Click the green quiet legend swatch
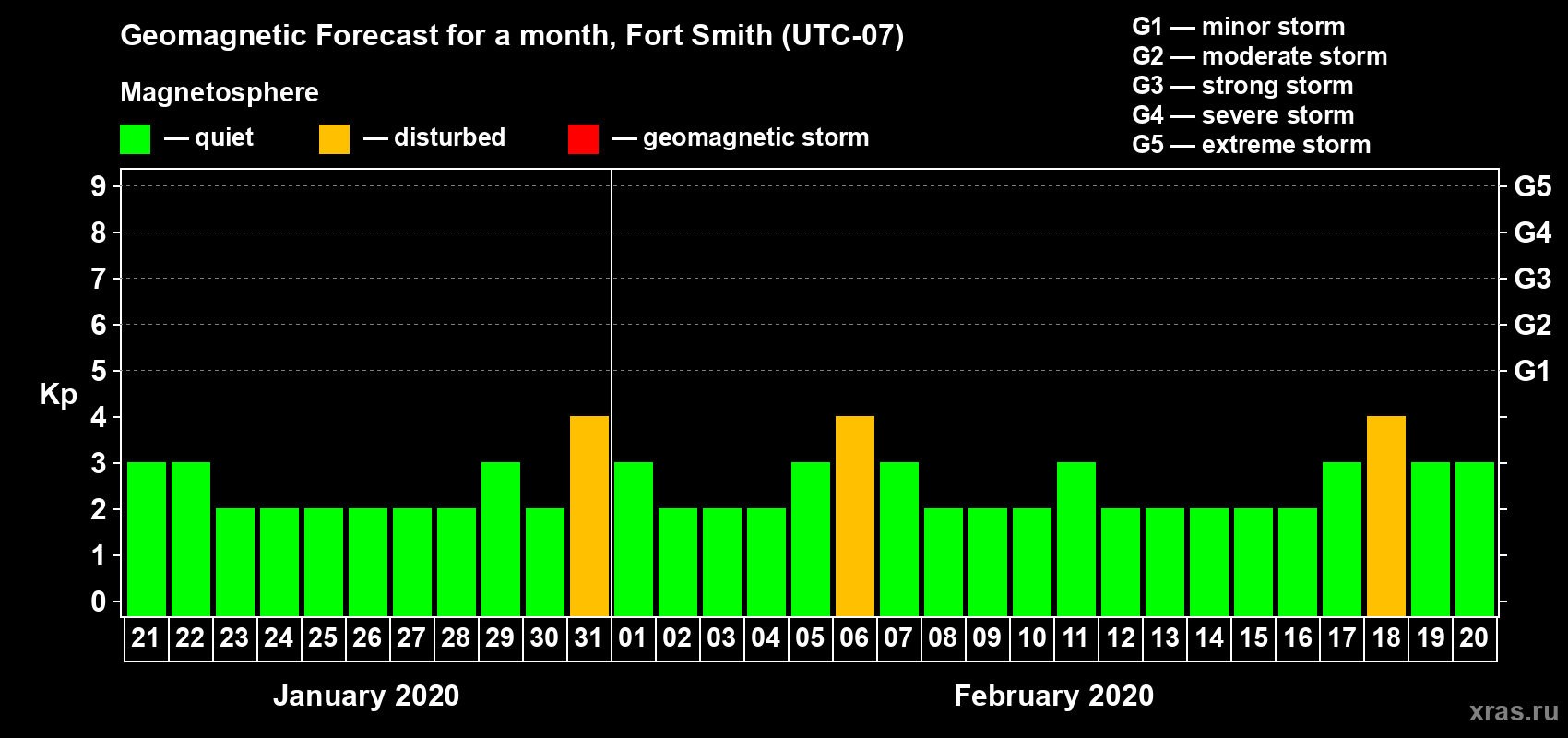1568x738 pixels. [x=135, y=139]
